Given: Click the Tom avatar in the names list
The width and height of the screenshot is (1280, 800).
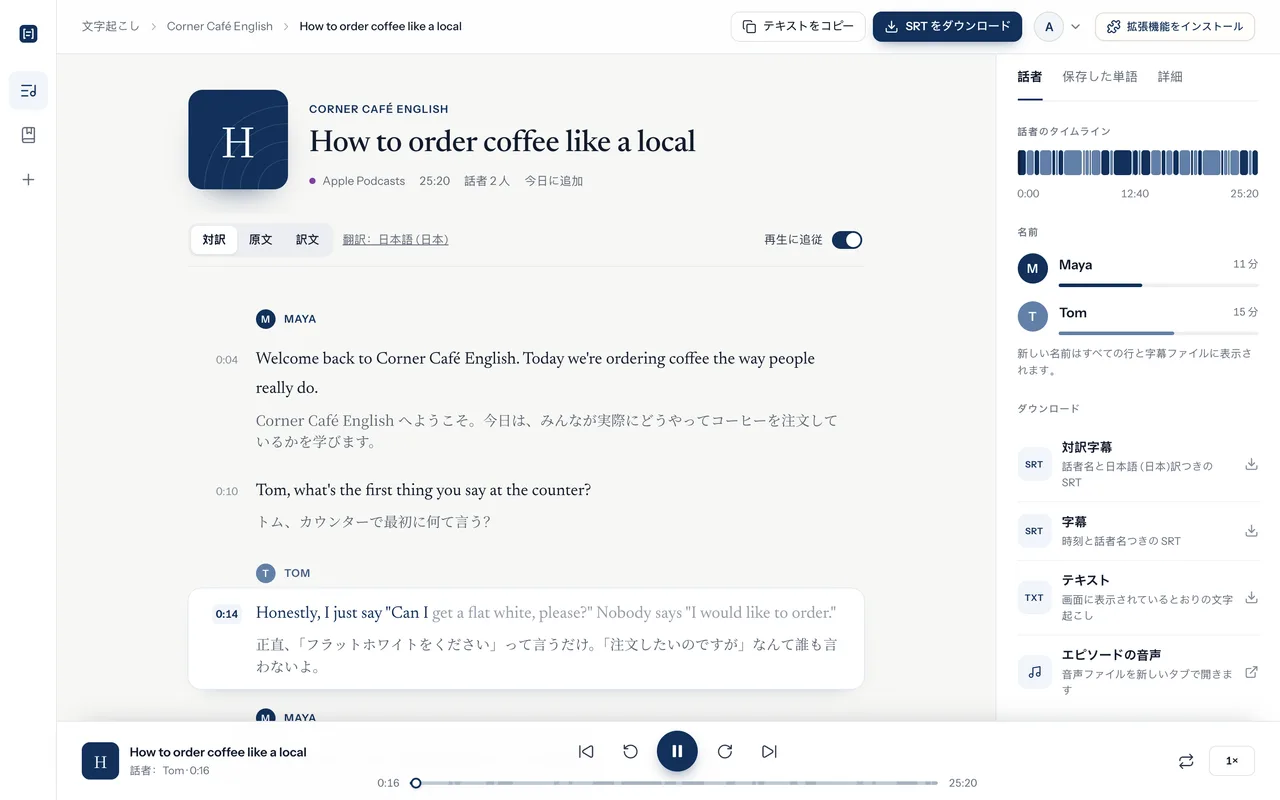Looking at the screenshot, I should (1033, 316).
